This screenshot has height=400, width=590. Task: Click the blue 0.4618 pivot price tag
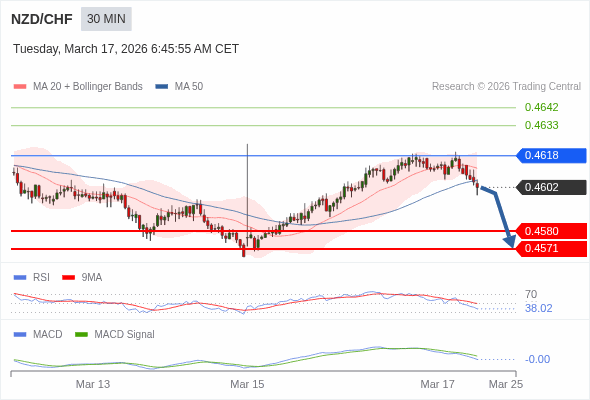(551, 155)
